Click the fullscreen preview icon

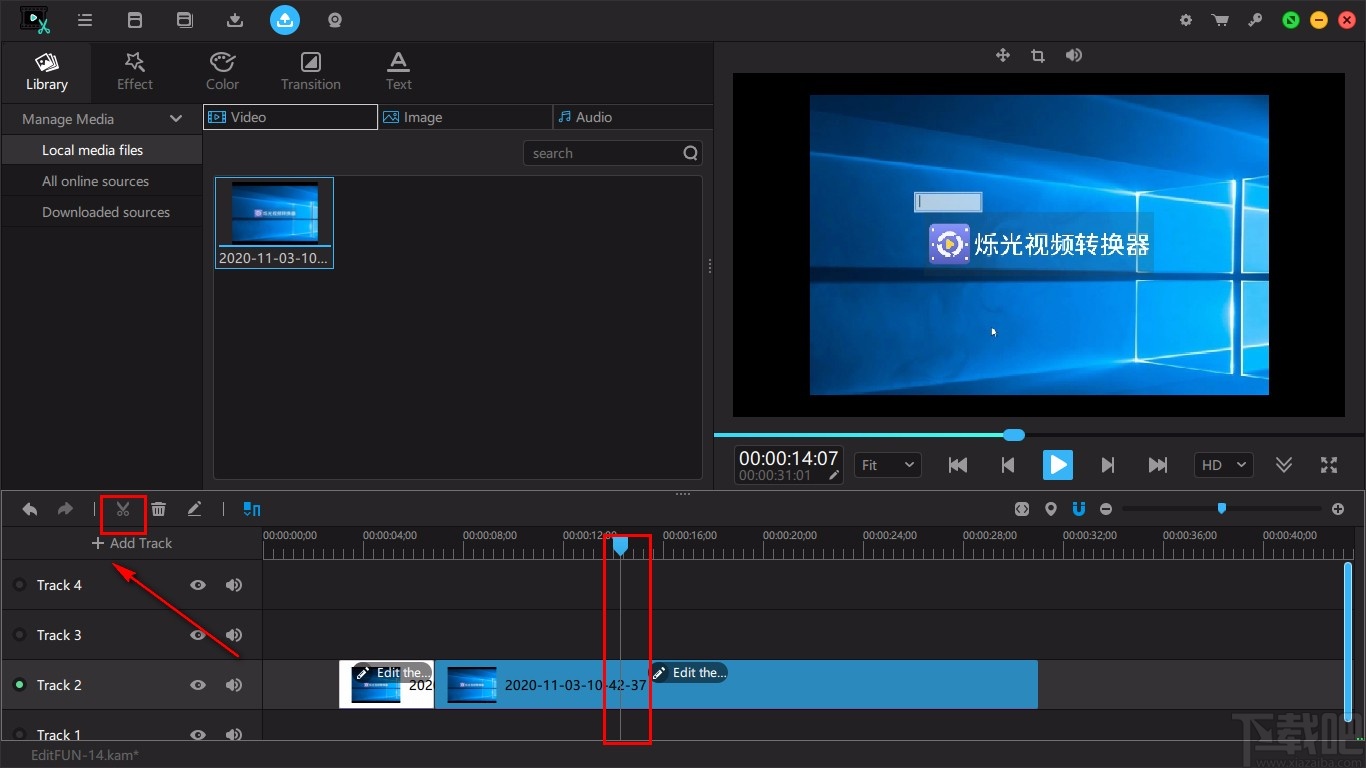(x=1328, y=465)
